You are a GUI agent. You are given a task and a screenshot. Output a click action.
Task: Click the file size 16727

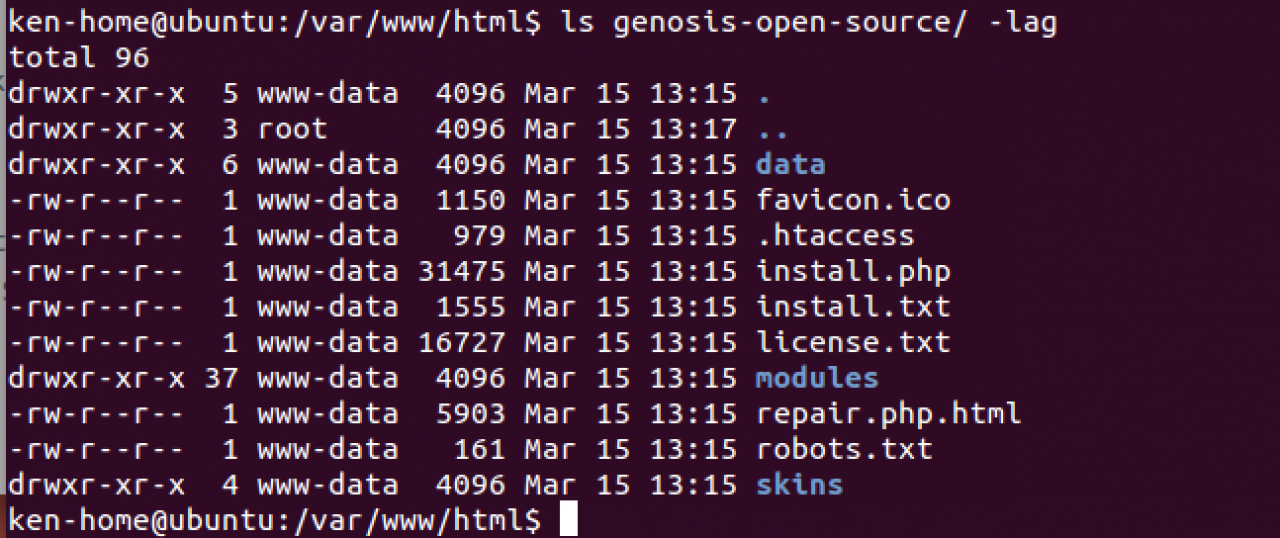click(461, 342)
